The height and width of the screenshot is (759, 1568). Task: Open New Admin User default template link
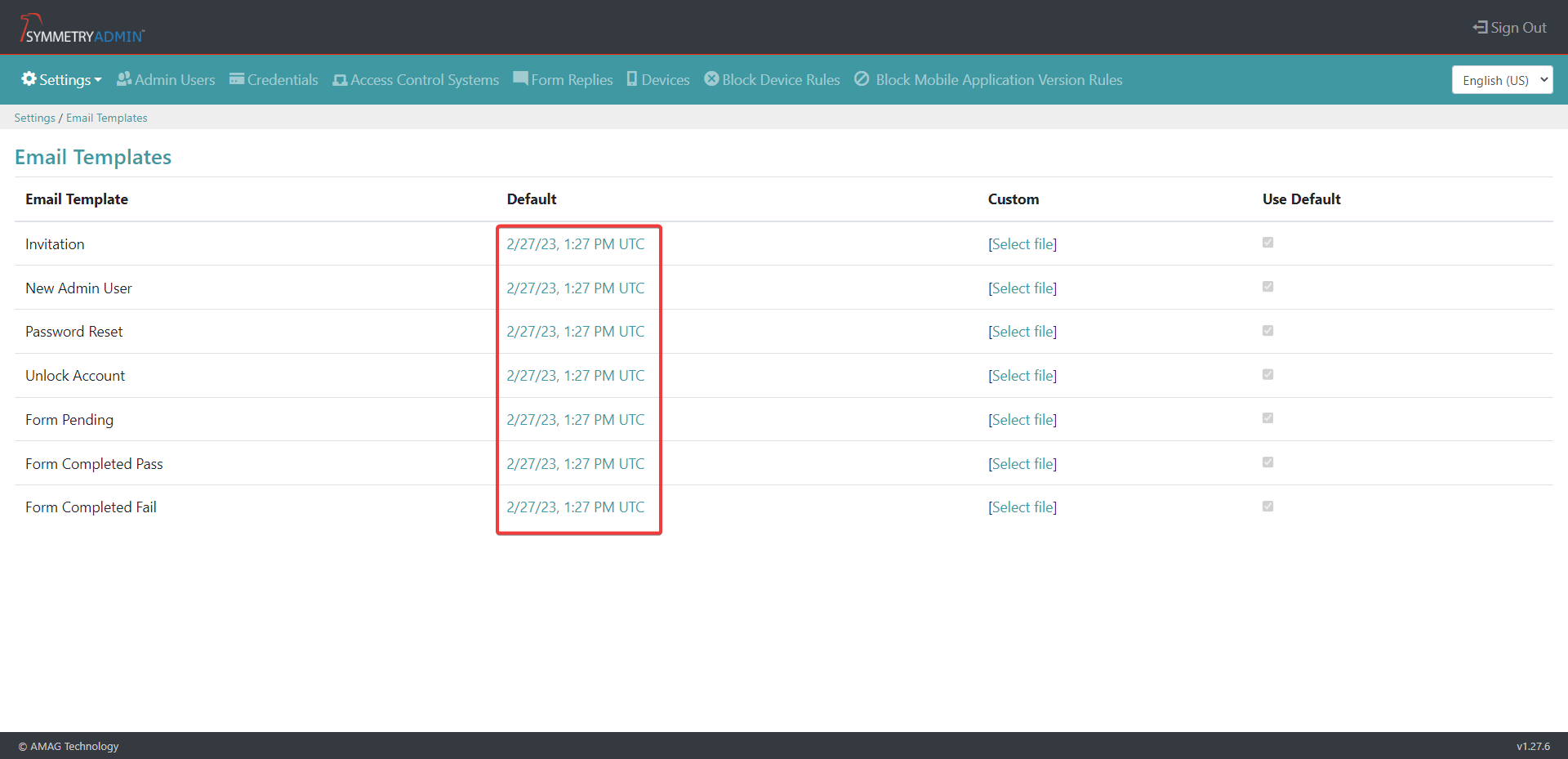576,288
